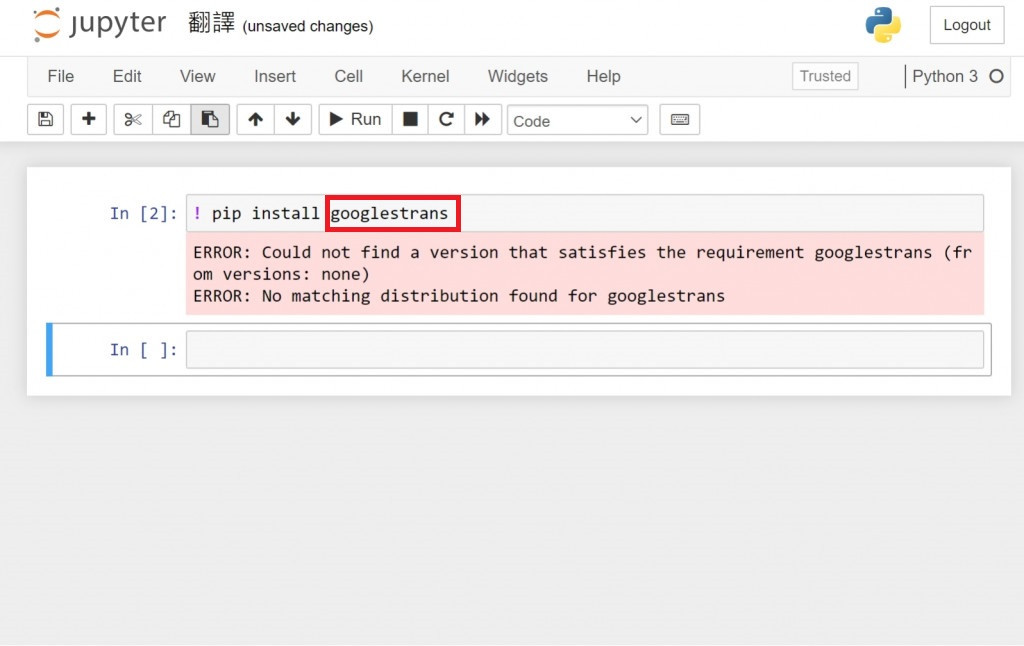Click the text 'No matching distribution found'
The width and height of the screenshot is (1024, 646).
(409, 296)
